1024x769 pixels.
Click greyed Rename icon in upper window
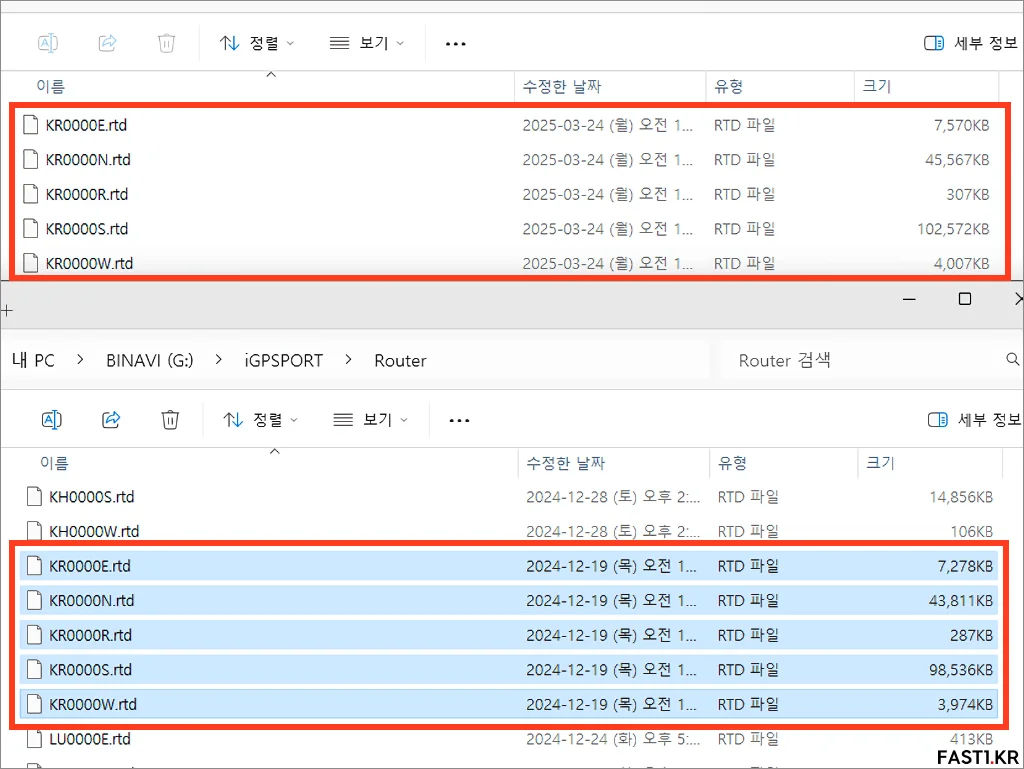pyautogui.click(x=48, y=43)
